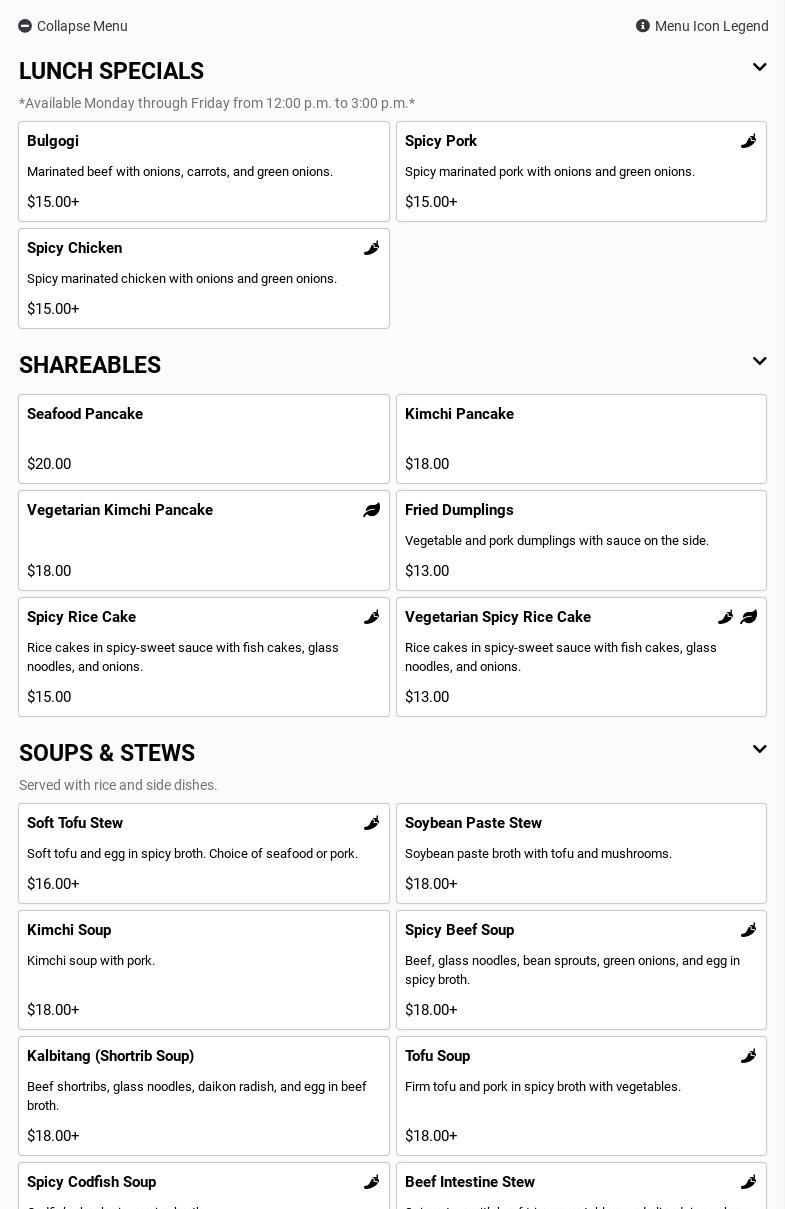Image resolution: width=785 pixels, height=1209 pixels.
Task: Click the pepper icon on Tofu Soup
Action: [x=748, y=1056]
